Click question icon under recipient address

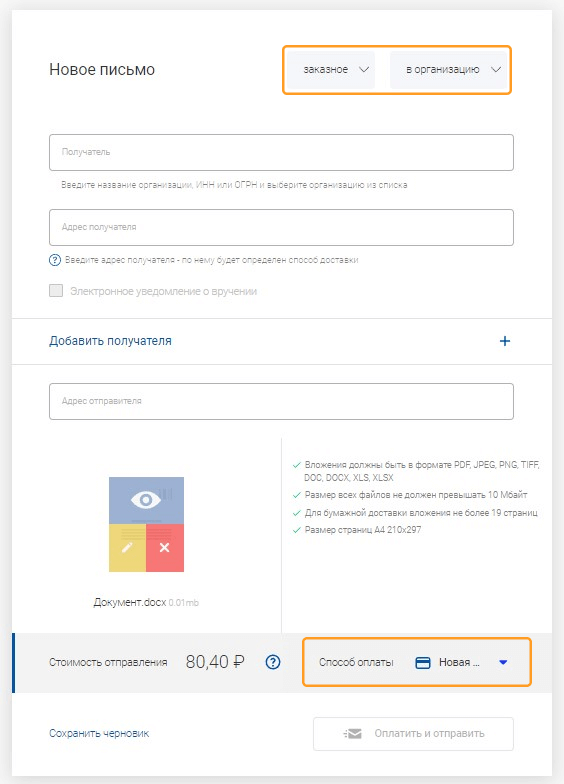pyautogui.click(x=54, y=260)
